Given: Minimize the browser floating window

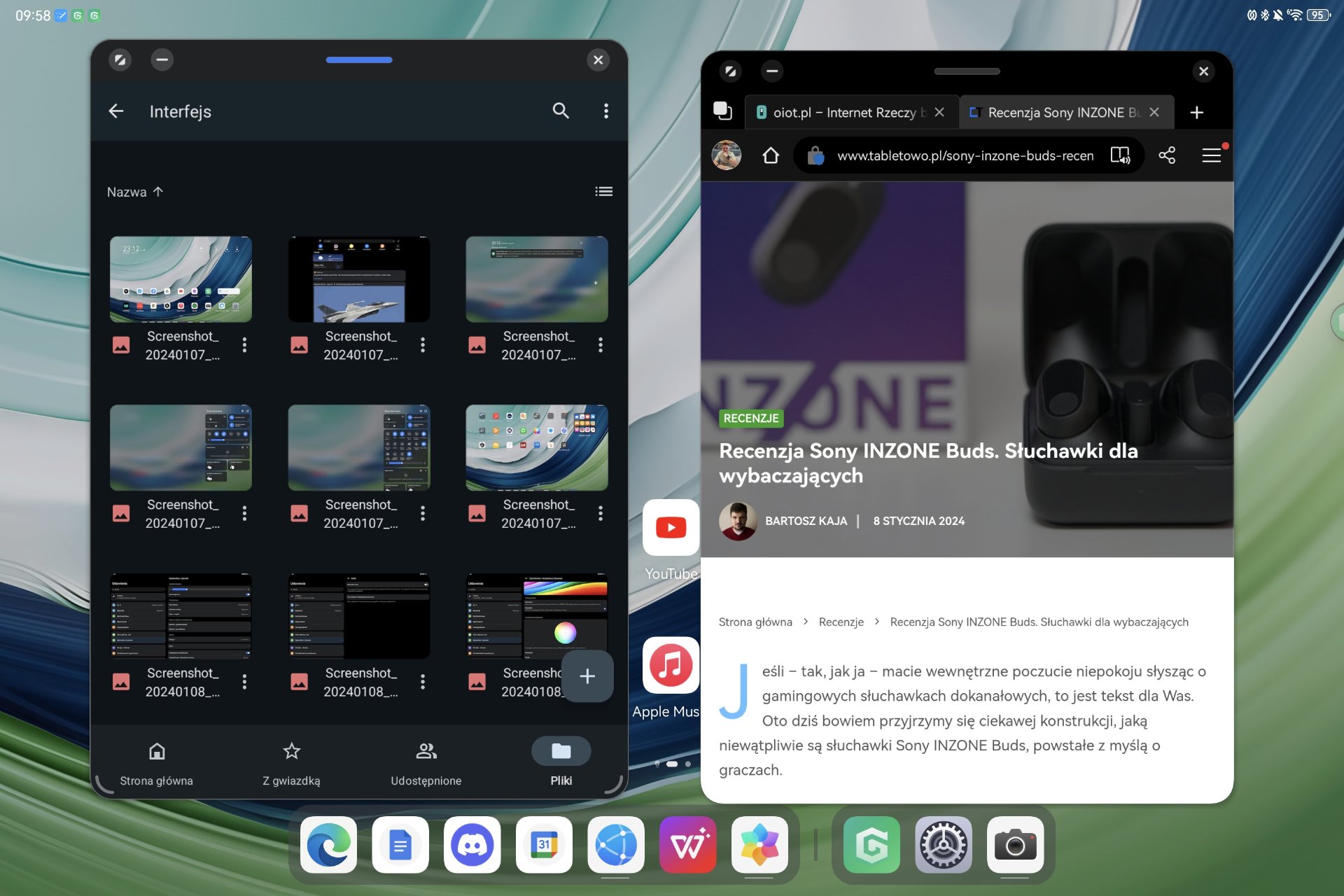Looking at the screenshot, I should tap(772, 71).
